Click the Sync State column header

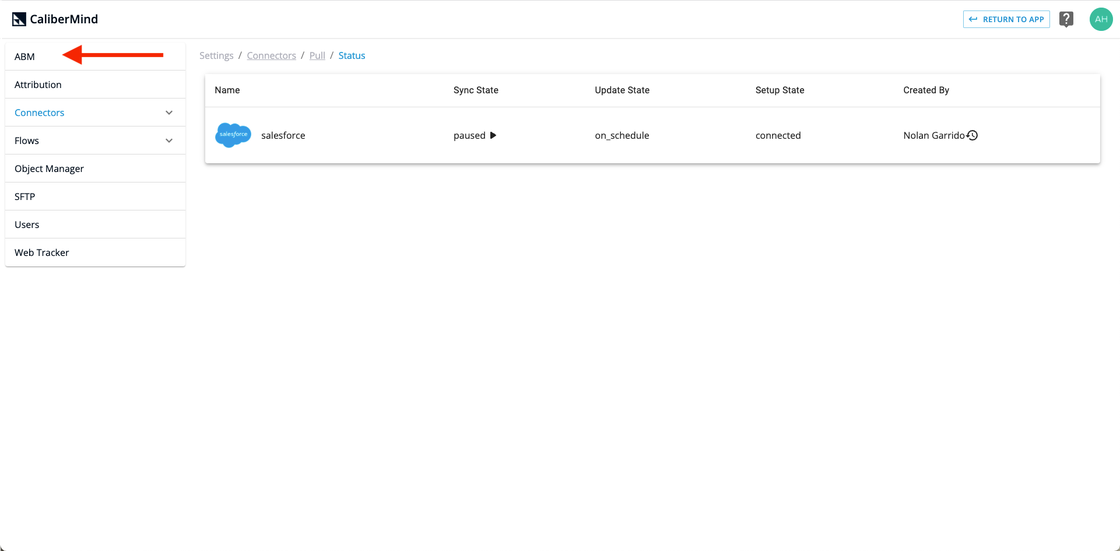tap(476, 90)
